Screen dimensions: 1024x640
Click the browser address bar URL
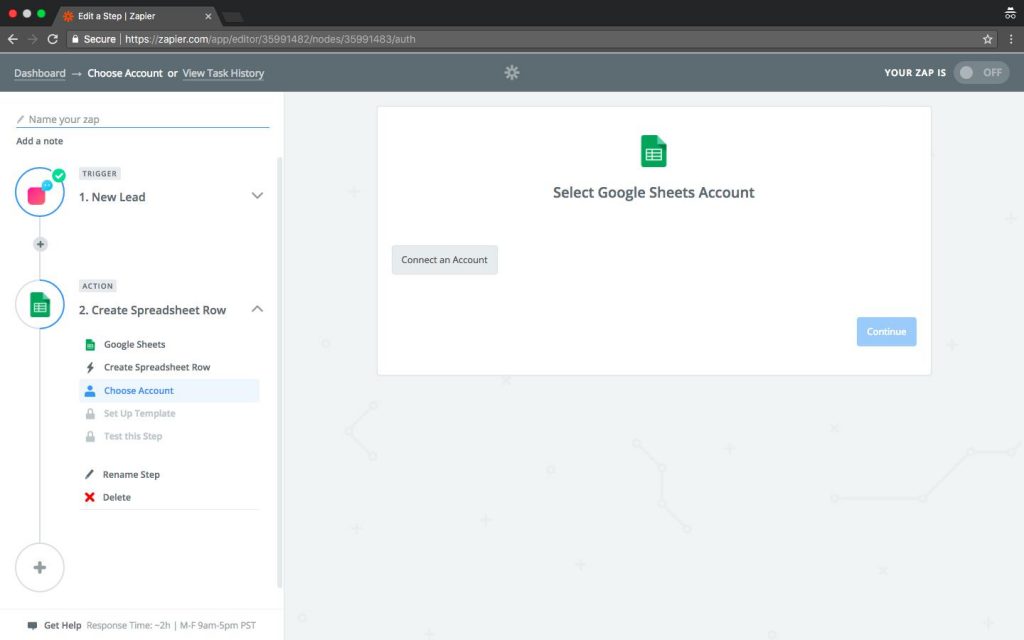(270, 39)
